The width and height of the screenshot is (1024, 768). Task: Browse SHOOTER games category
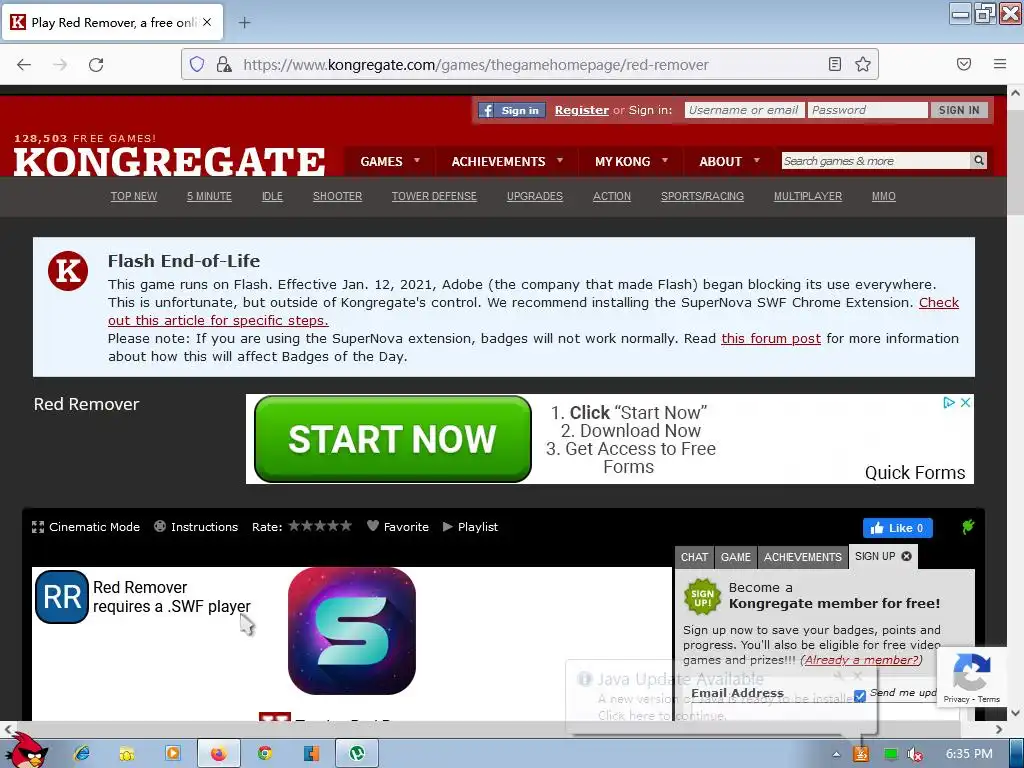337,196
